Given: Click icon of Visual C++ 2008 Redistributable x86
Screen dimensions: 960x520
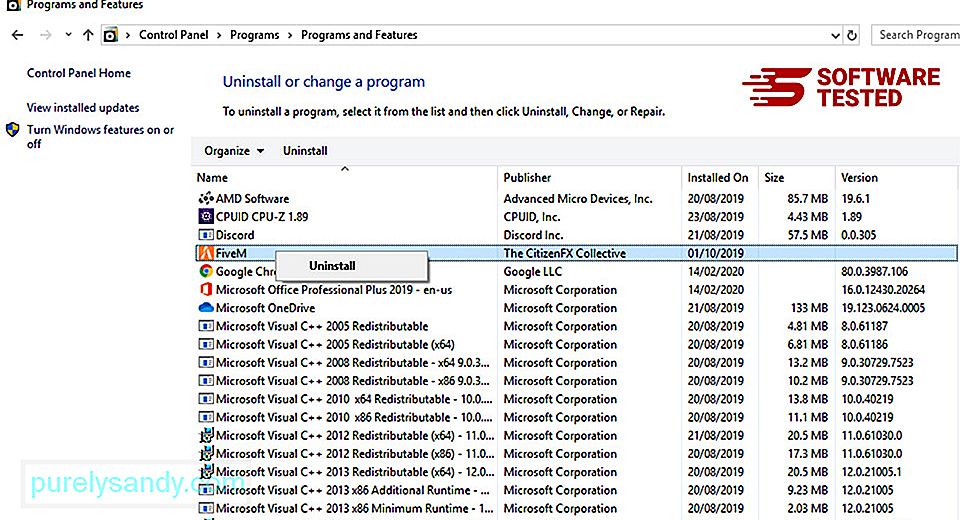Looking at the screenshot, I should click(206, 380).
